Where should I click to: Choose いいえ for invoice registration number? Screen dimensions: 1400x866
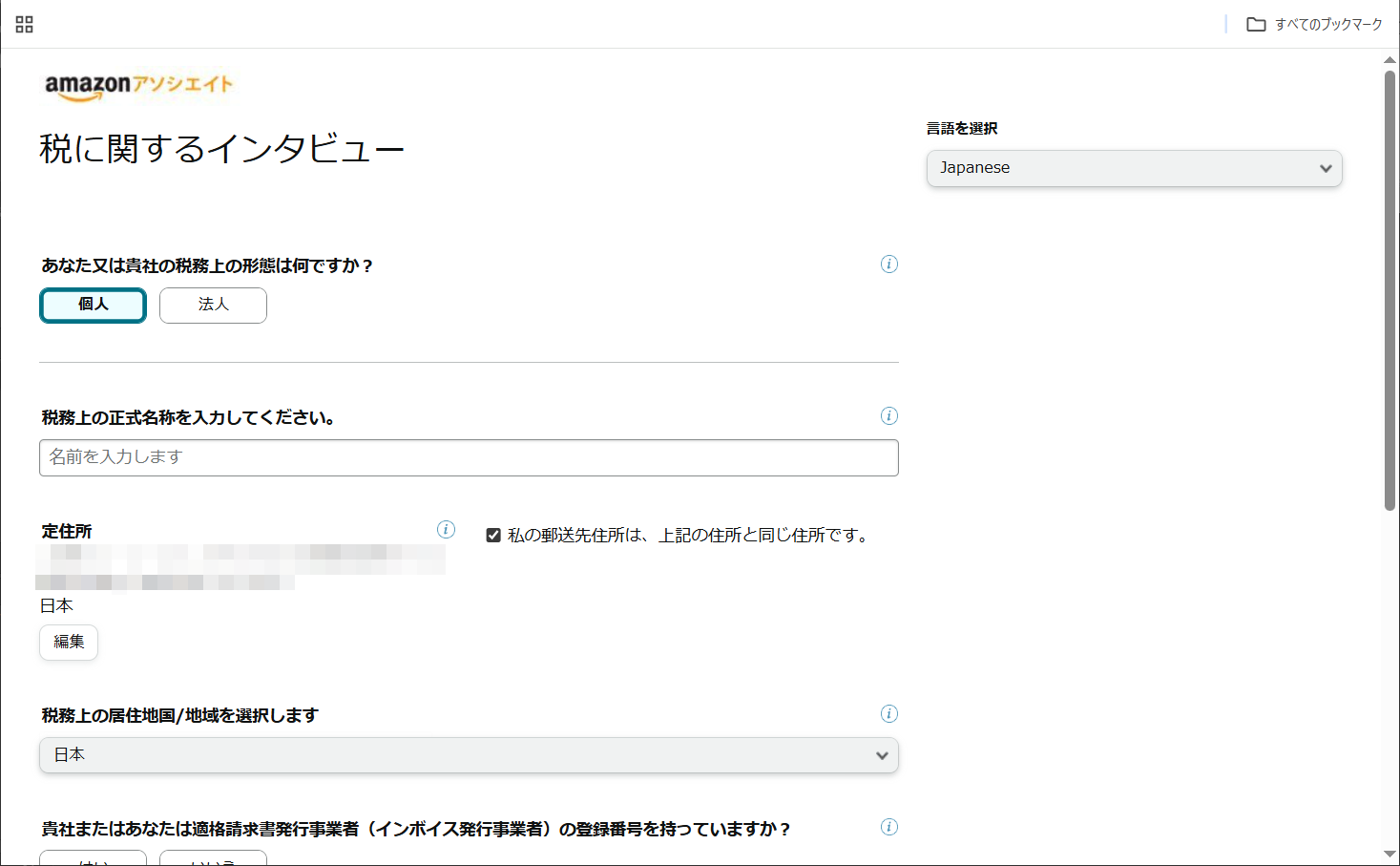coord(213,858)
